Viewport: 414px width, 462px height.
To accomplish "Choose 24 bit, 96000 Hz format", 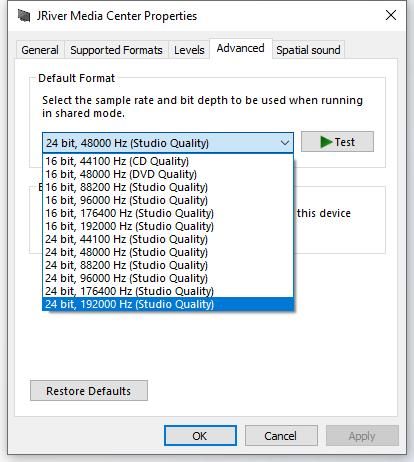I will click(168, 278).
